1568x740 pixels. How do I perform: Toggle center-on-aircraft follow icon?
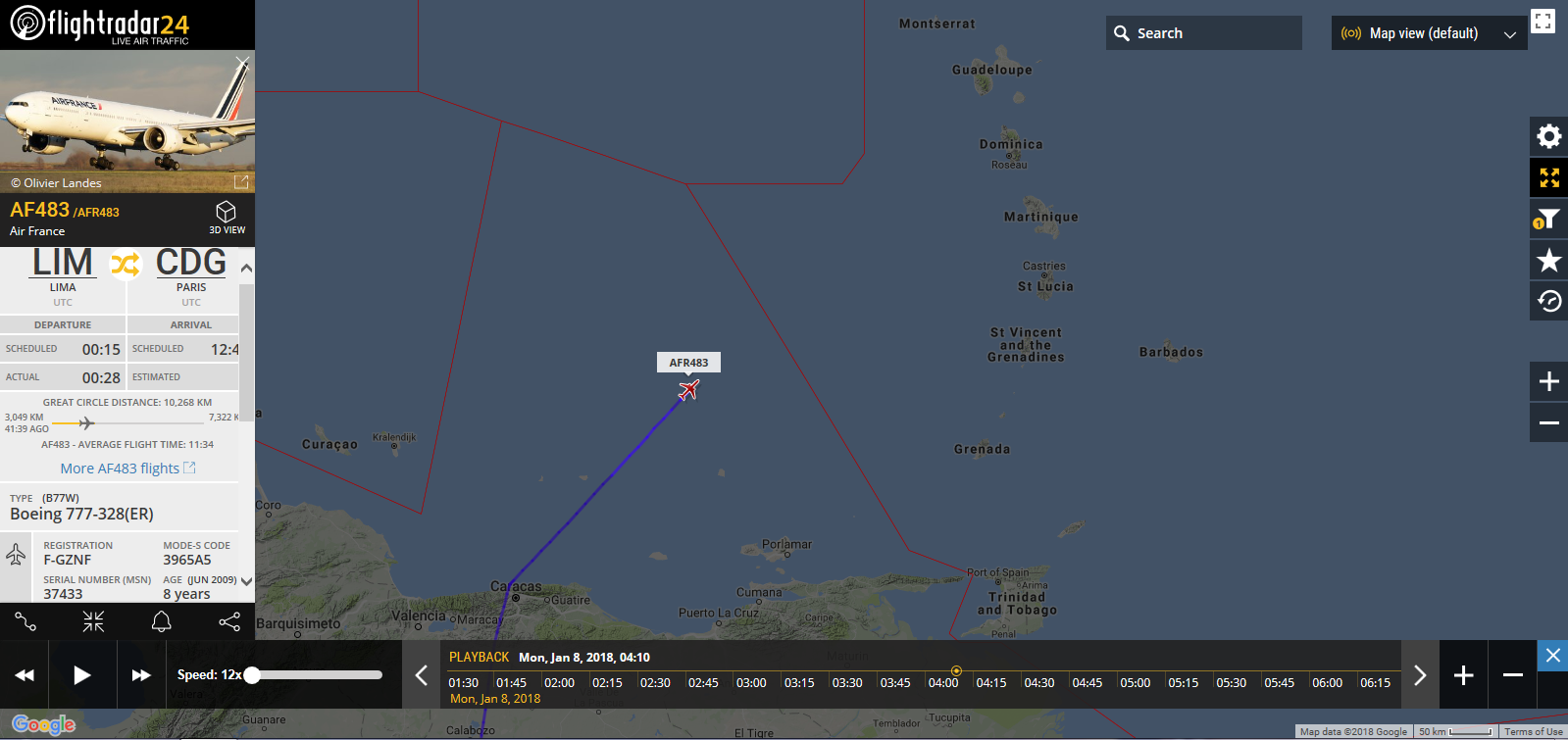93,621
